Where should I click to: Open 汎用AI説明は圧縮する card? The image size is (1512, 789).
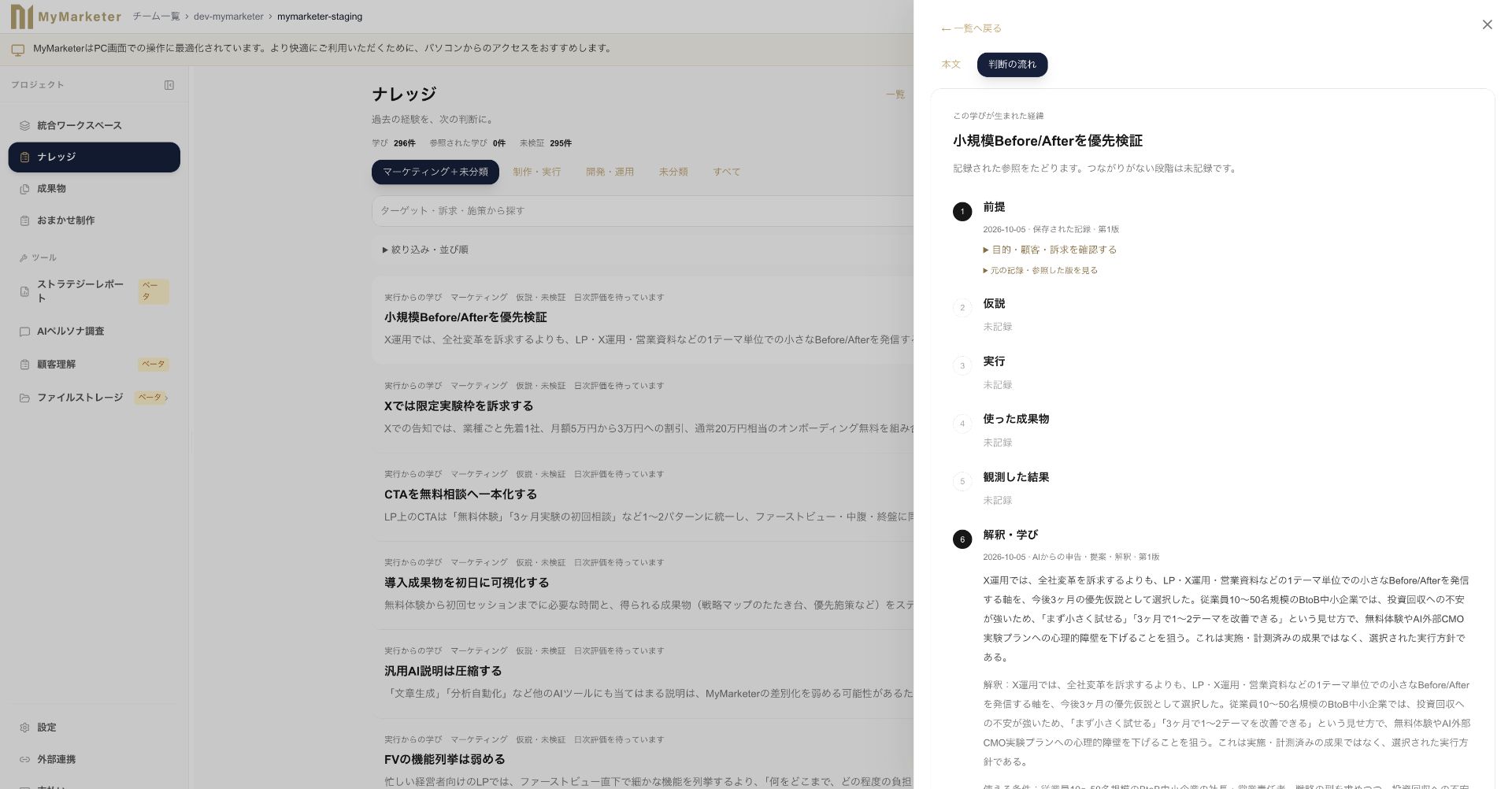pyautogui.click(x=643, y=672)
